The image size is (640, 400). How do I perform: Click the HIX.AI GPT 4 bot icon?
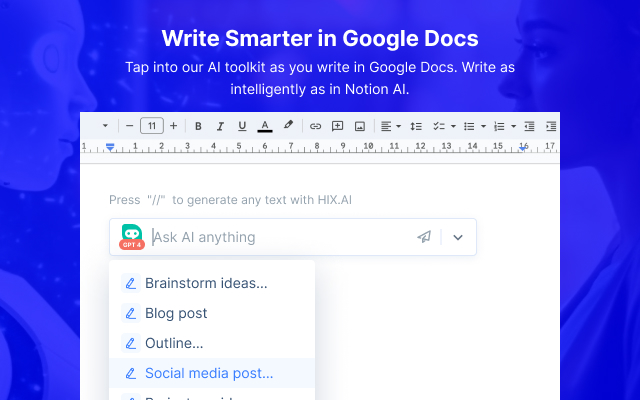tap(132, 237)
